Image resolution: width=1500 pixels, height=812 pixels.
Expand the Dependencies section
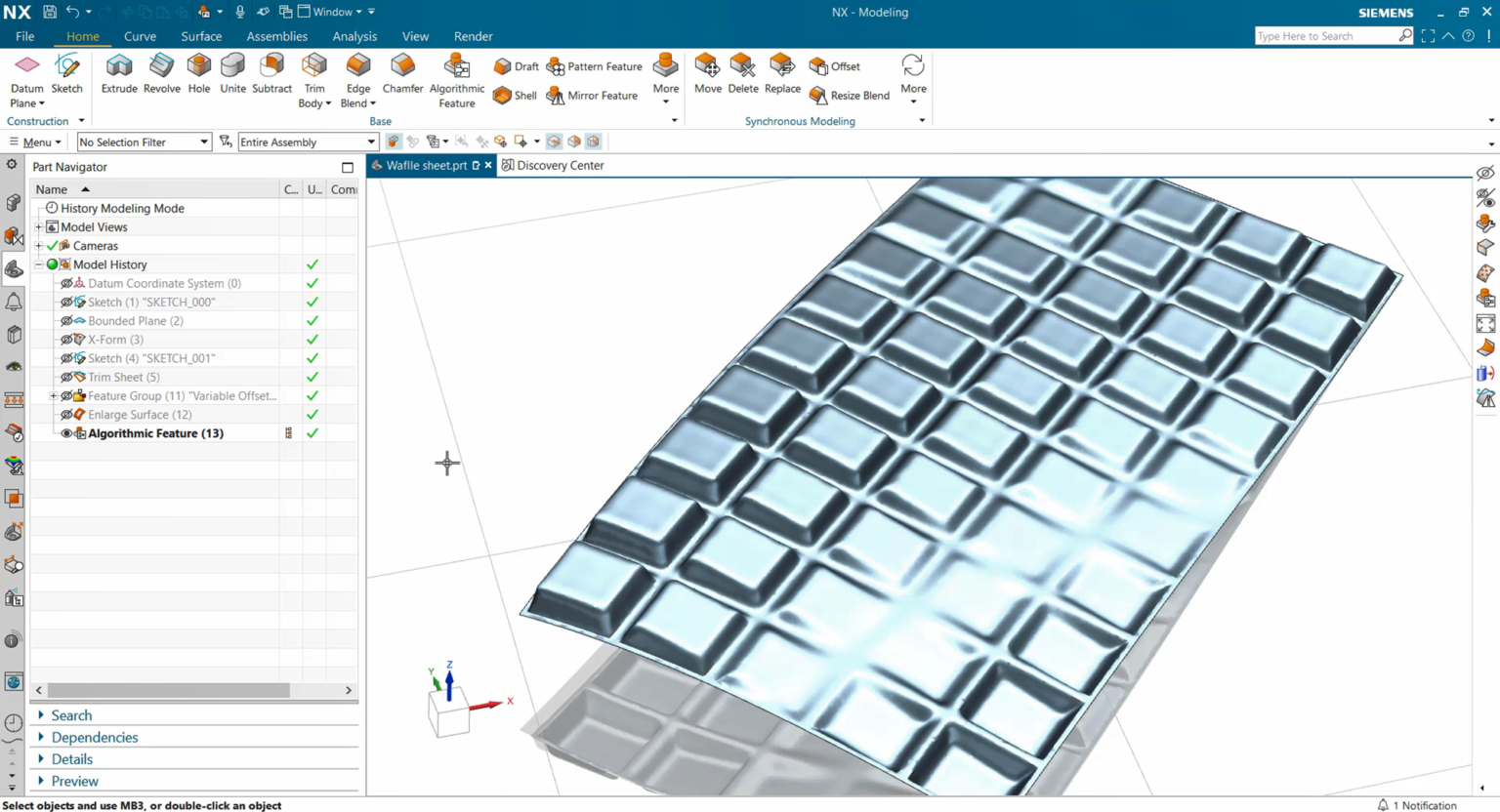click(94, 738)
